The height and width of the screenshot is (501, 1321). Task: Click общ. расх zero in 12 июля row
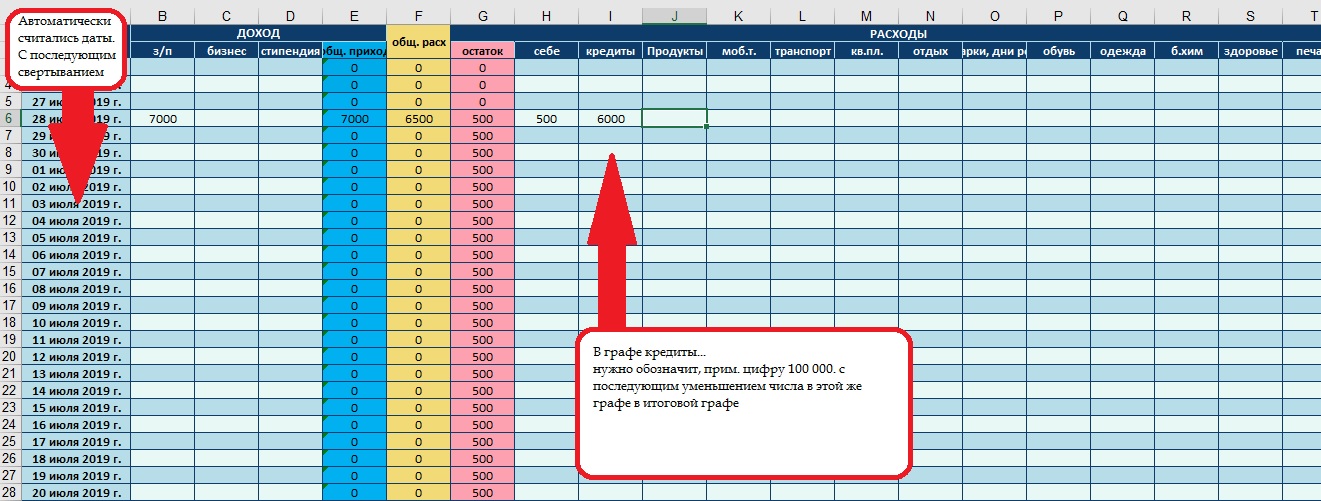(418, 356)
